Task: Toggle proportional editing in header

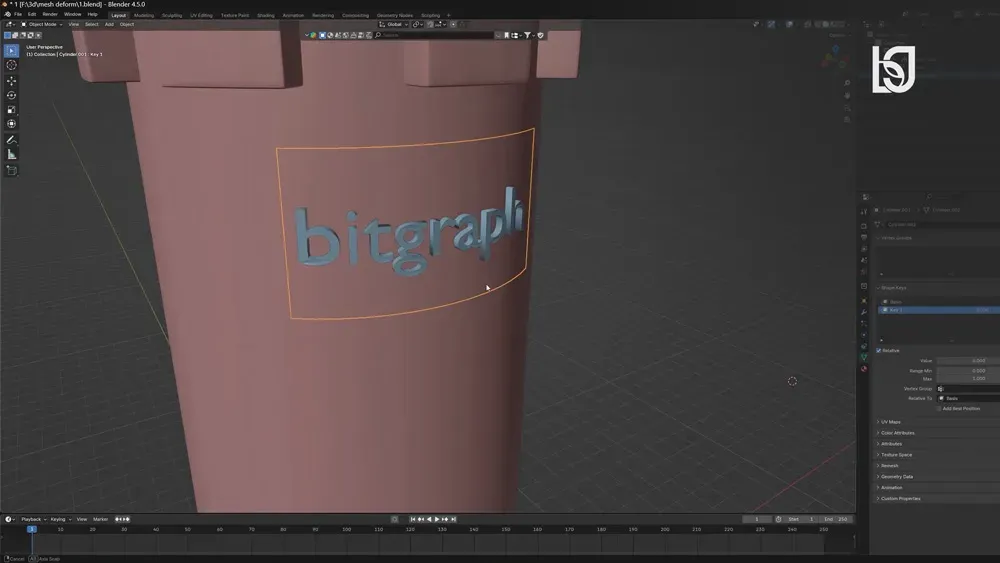Action: 453,24
